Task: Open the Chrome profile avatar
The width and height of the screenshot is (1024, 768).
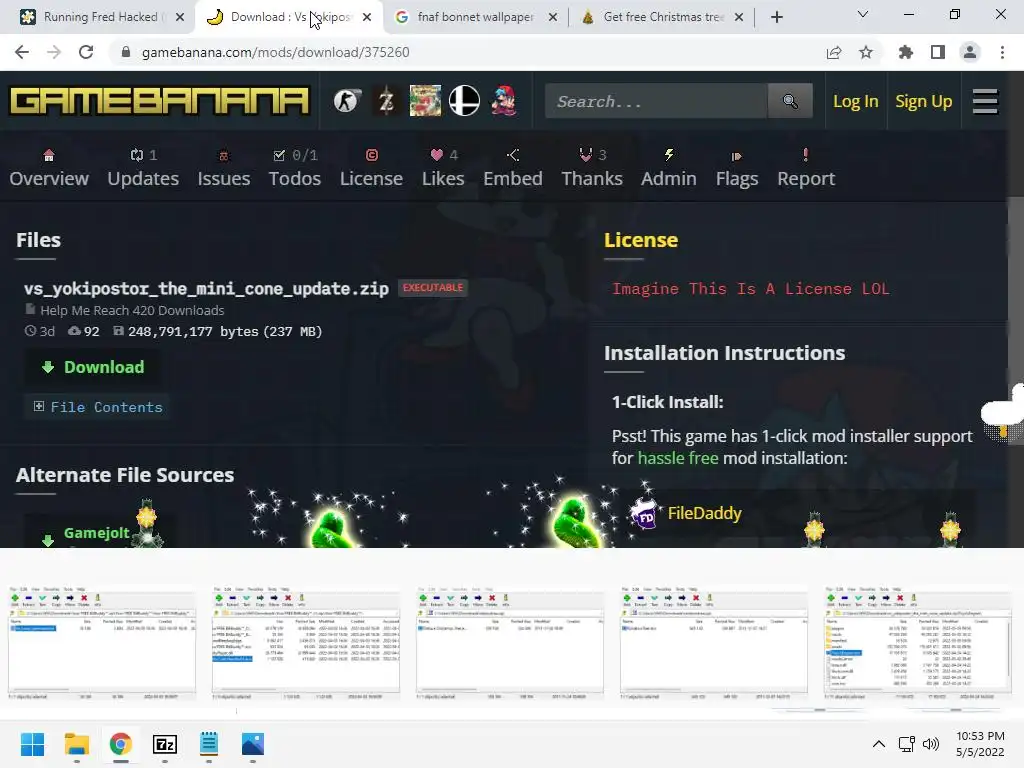Action: coord(970,52)
